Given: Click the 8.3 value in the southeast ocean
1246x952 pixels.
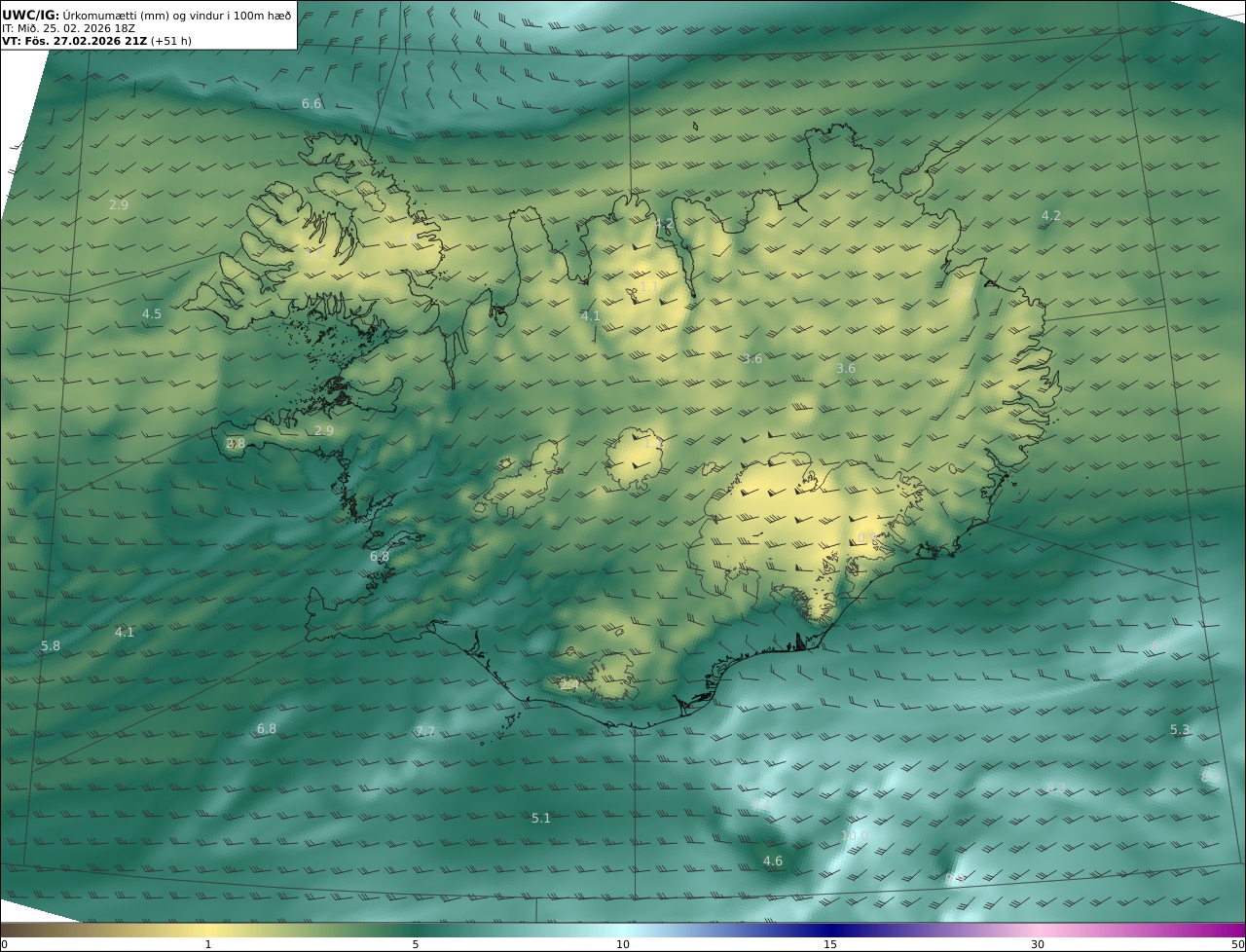Looking at the screenshot, I should pos(1055,787).
